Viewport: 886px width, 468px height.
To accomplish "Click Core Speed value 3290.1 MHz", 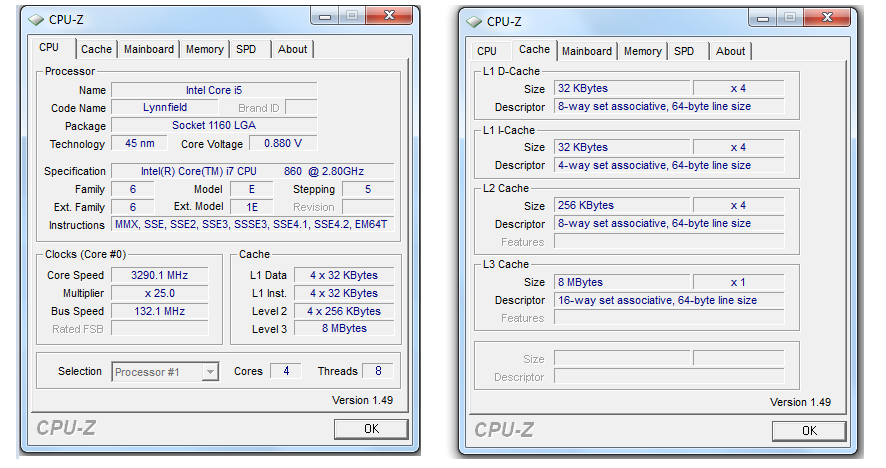I will coord(160,275).
